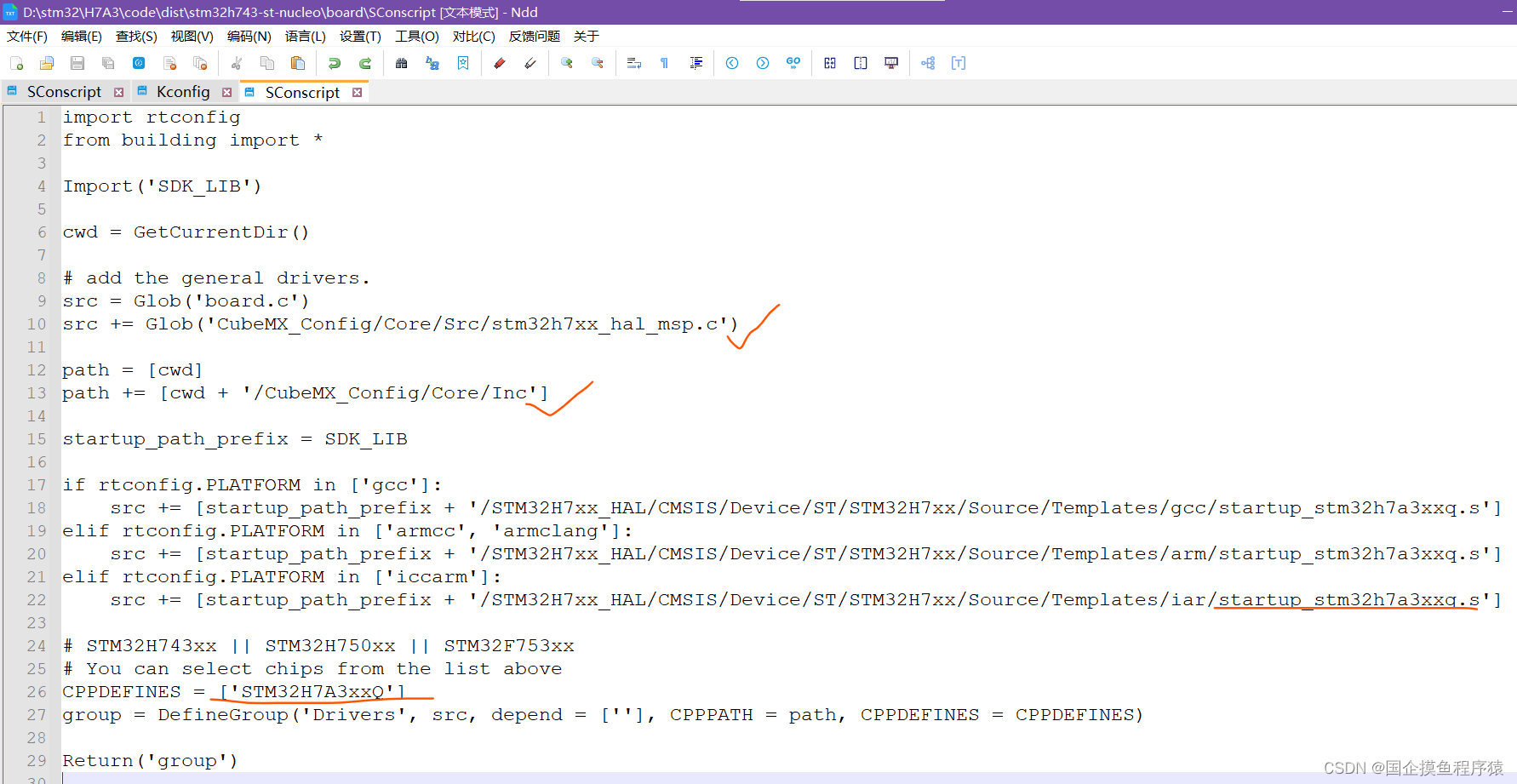Click "startup_path_prefix = SDK_LIB" on line 15
This screenshot has width=1517, height=784.
pyautogui.click(x=235, y=438)
